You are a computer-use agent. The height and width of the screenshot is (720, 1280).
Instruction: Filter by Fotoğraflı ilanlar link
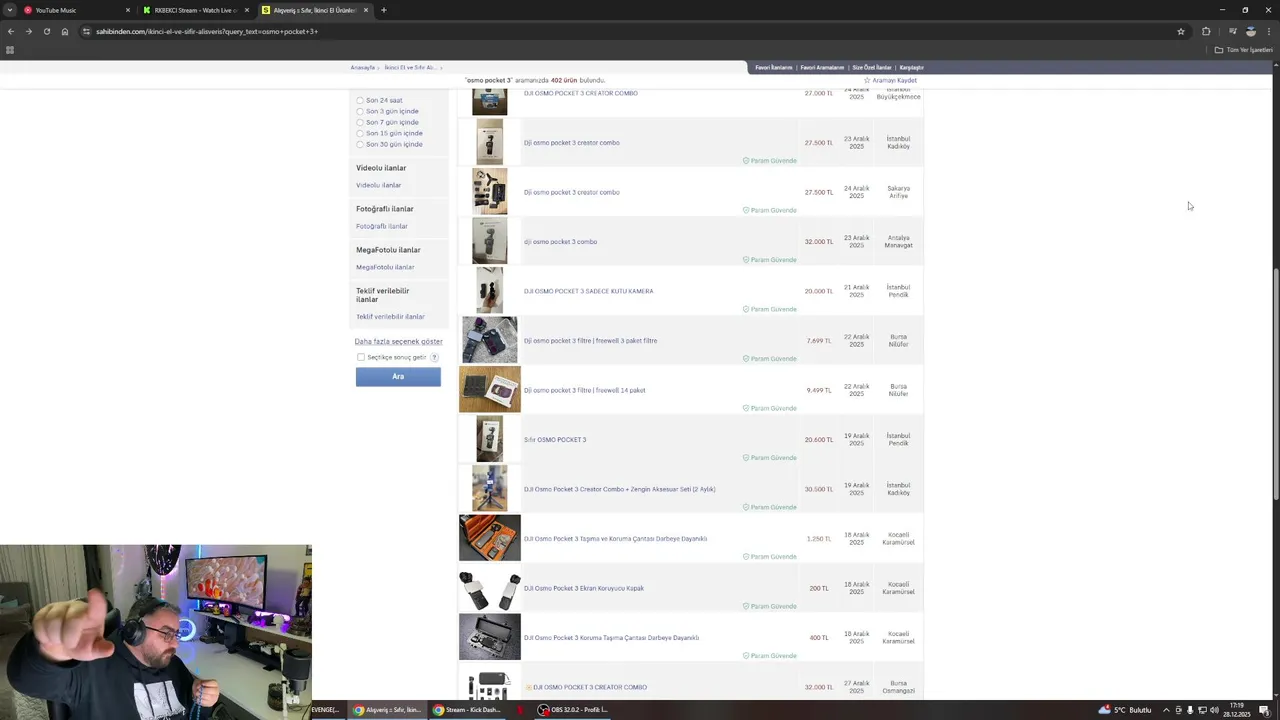382,226
